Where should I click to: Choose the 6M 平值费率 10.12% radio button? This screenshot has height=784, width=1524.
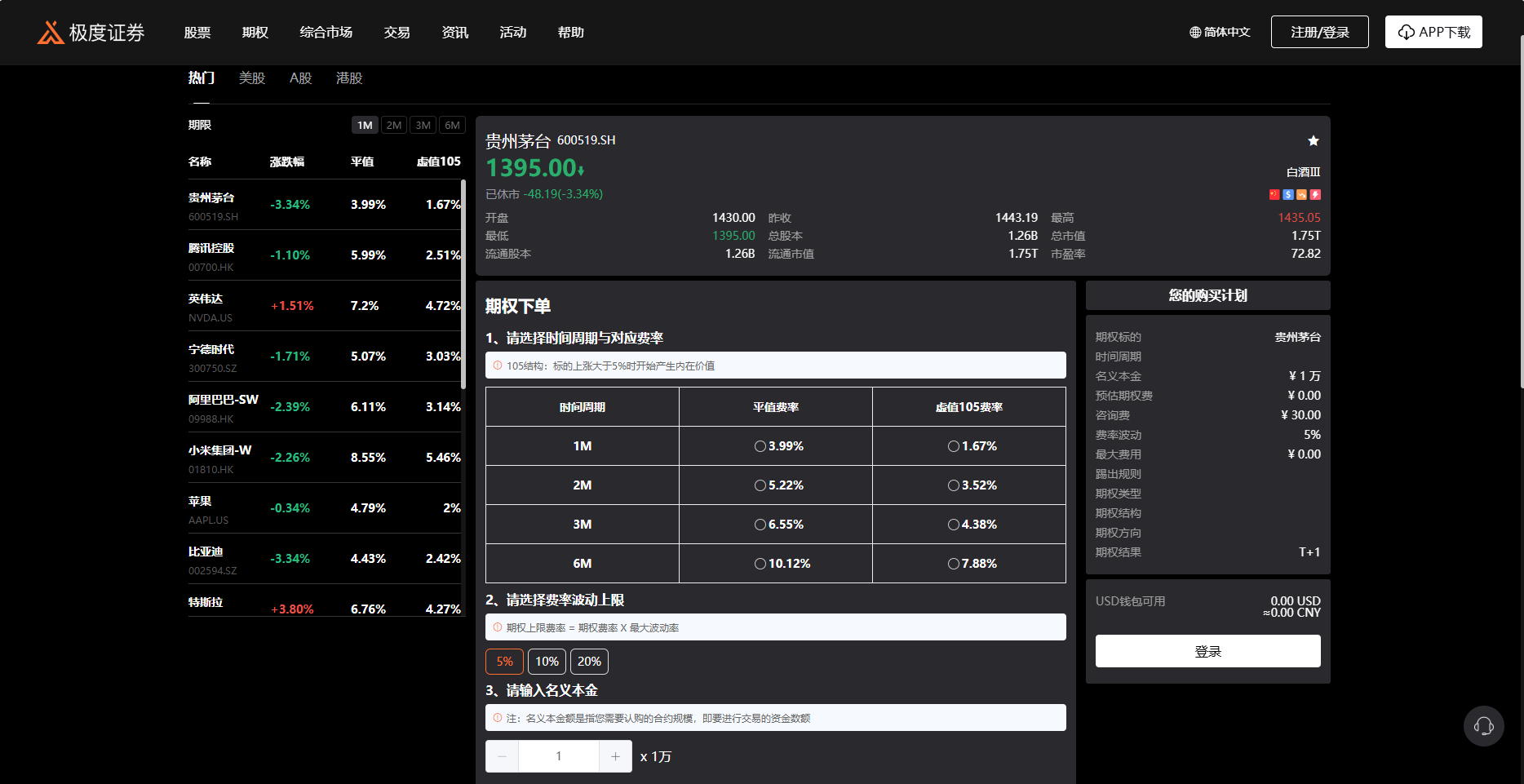[760, 564]
